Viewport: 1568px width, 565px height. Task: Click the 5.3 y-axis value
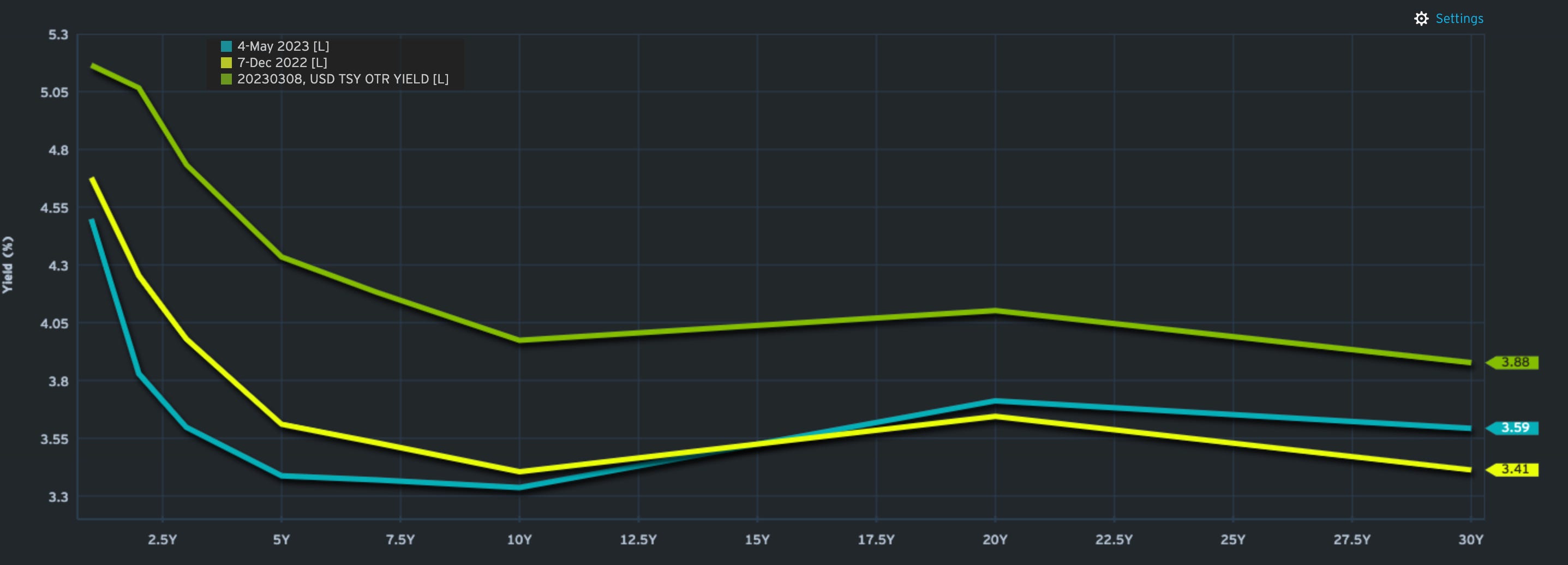tap(58, 35)
